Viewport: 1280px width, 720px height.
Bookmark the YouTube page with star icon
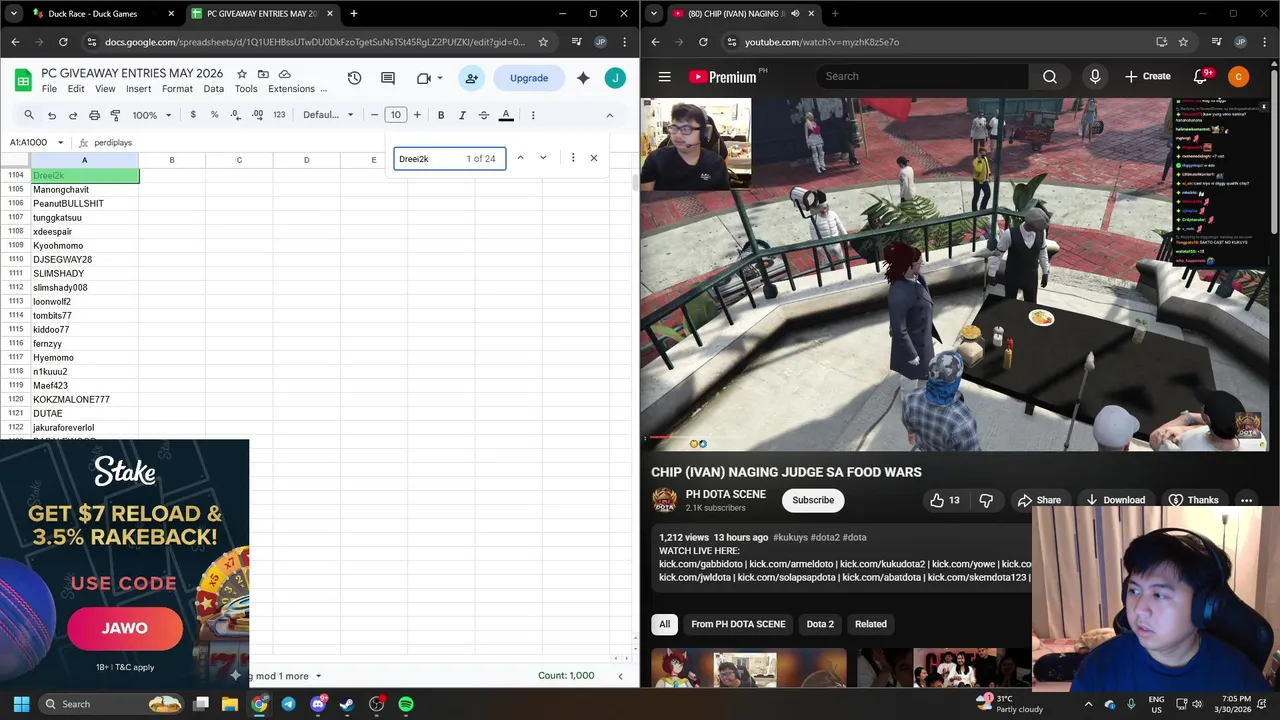pyautogui.click(x=1183, y=42)
